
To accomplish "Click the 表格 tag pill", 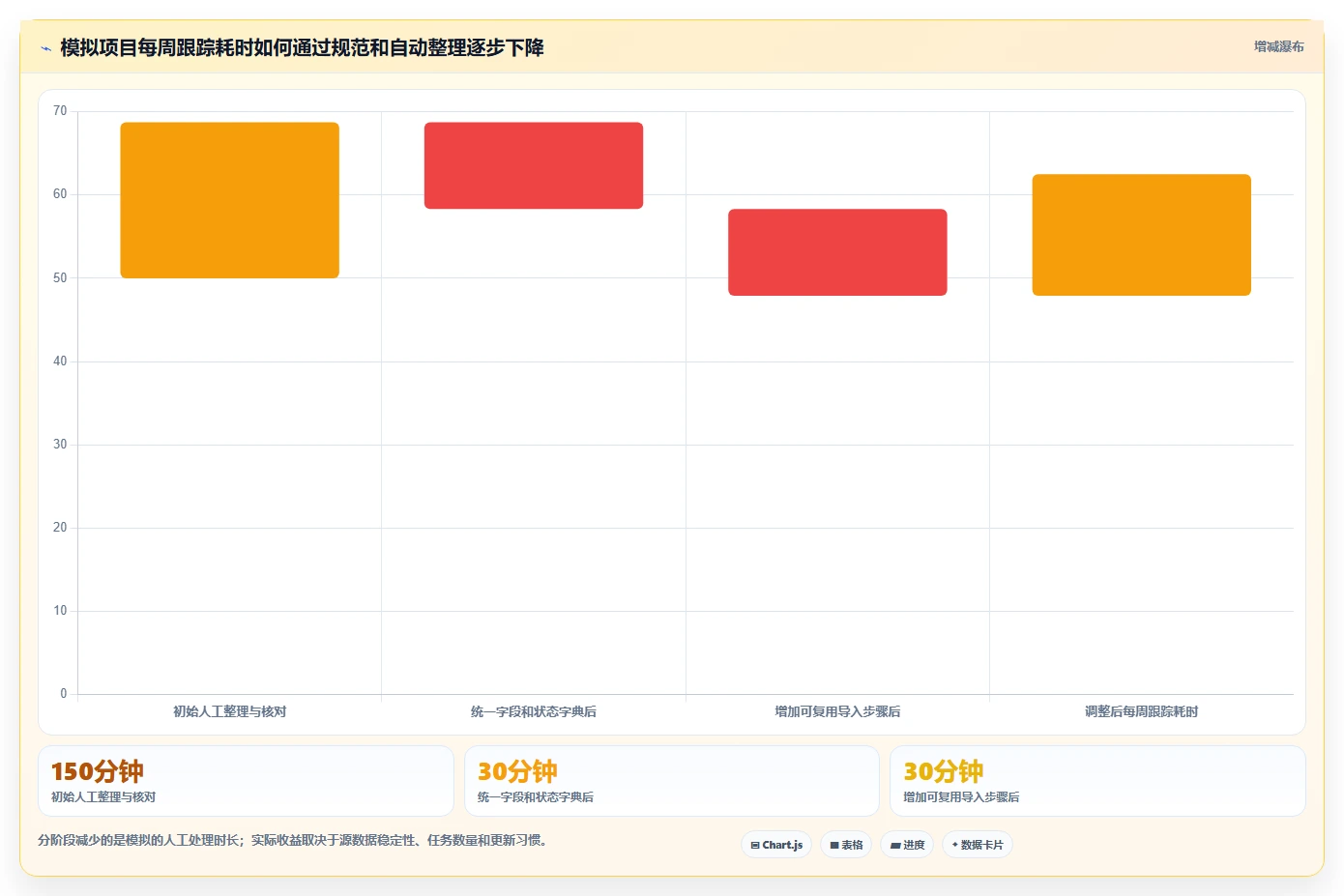I will pyautogui.click(x=846, y=845).
